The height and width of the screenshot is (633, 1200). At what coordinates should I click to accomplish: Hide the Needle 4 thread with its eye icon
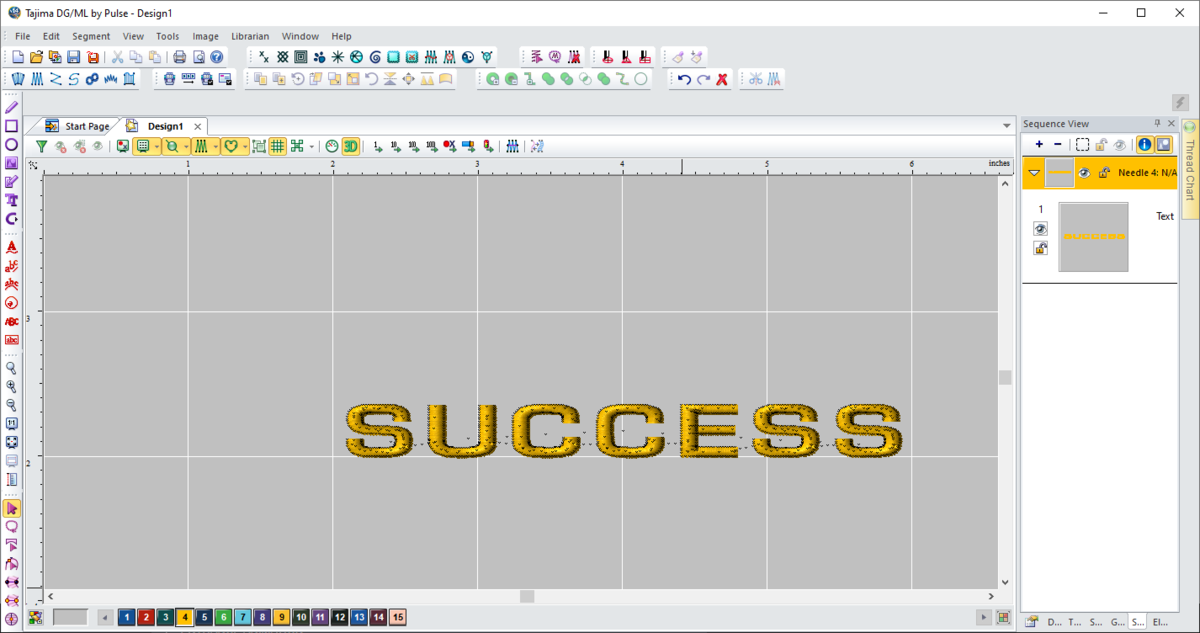click(x=1083, y=172)
